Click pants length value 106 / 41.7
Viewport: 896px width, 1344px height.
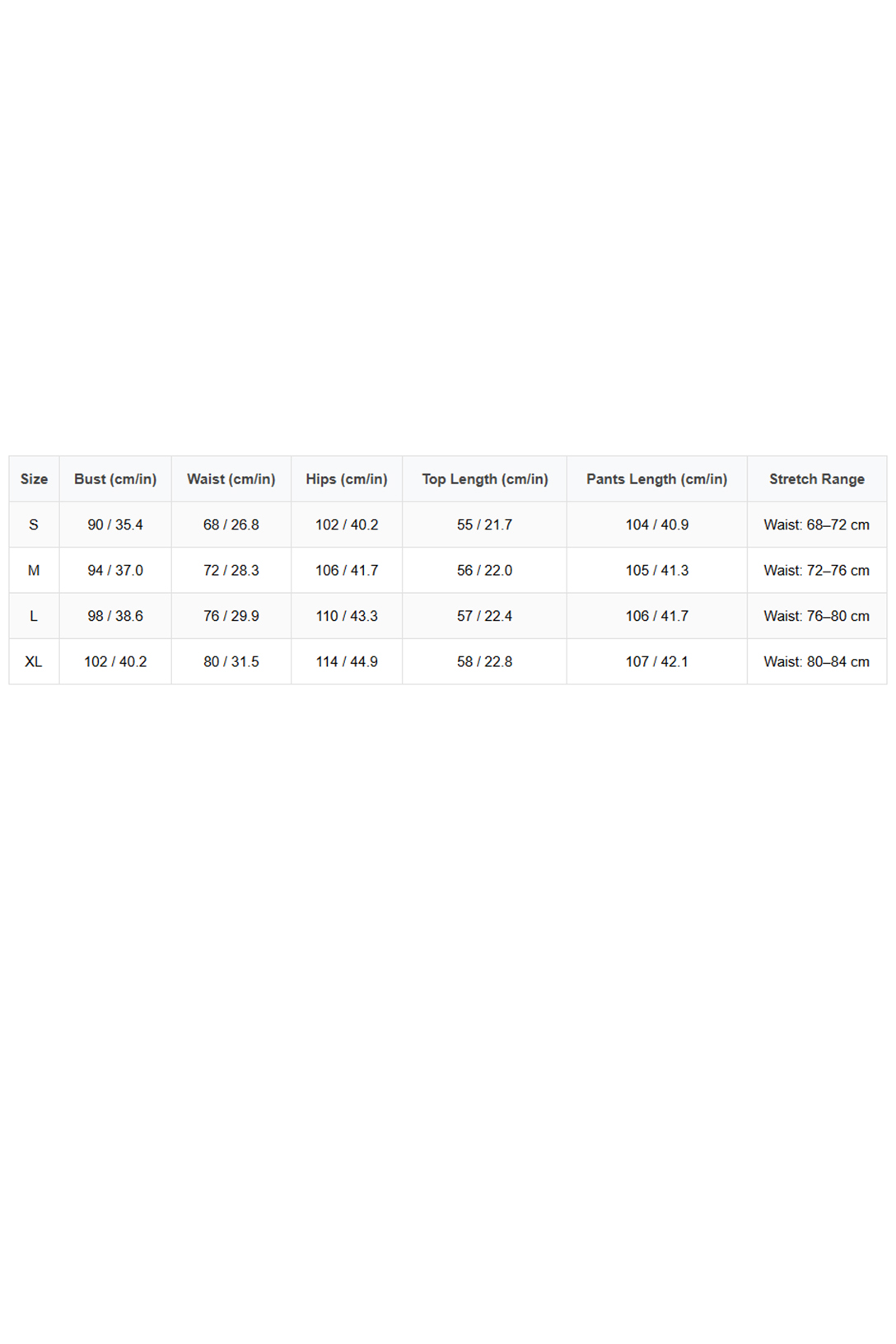tap(657, 616)
